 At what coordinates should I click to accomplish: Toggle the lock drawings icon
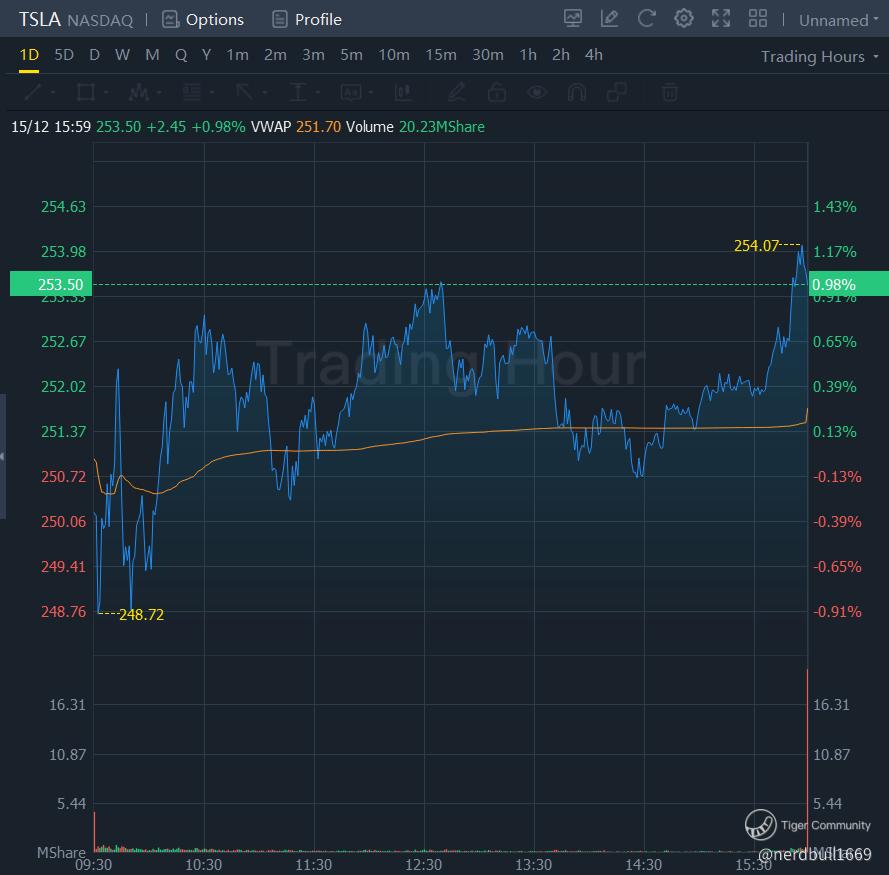click(497, 93)
